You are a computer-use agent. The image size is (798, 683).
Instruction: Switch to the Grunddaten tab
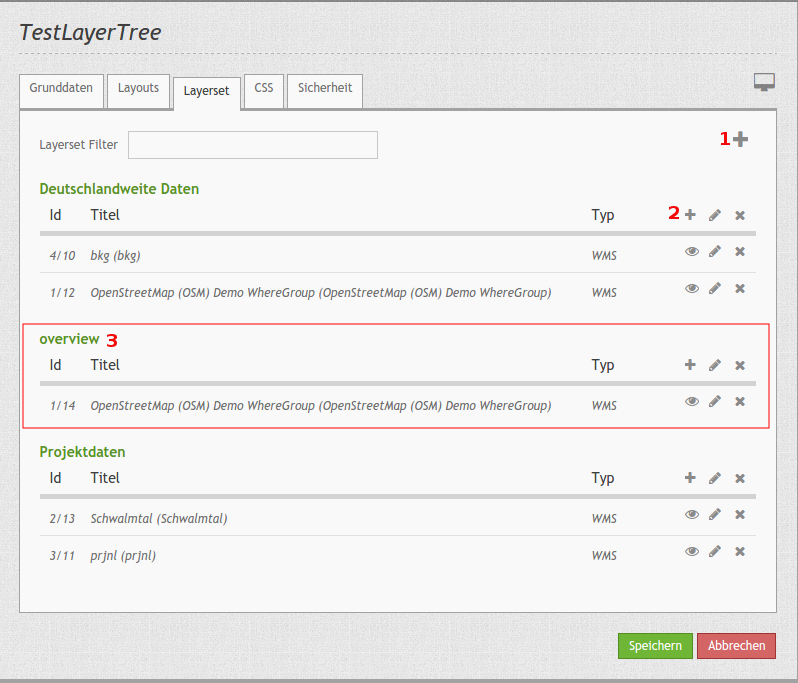point(61,89)
